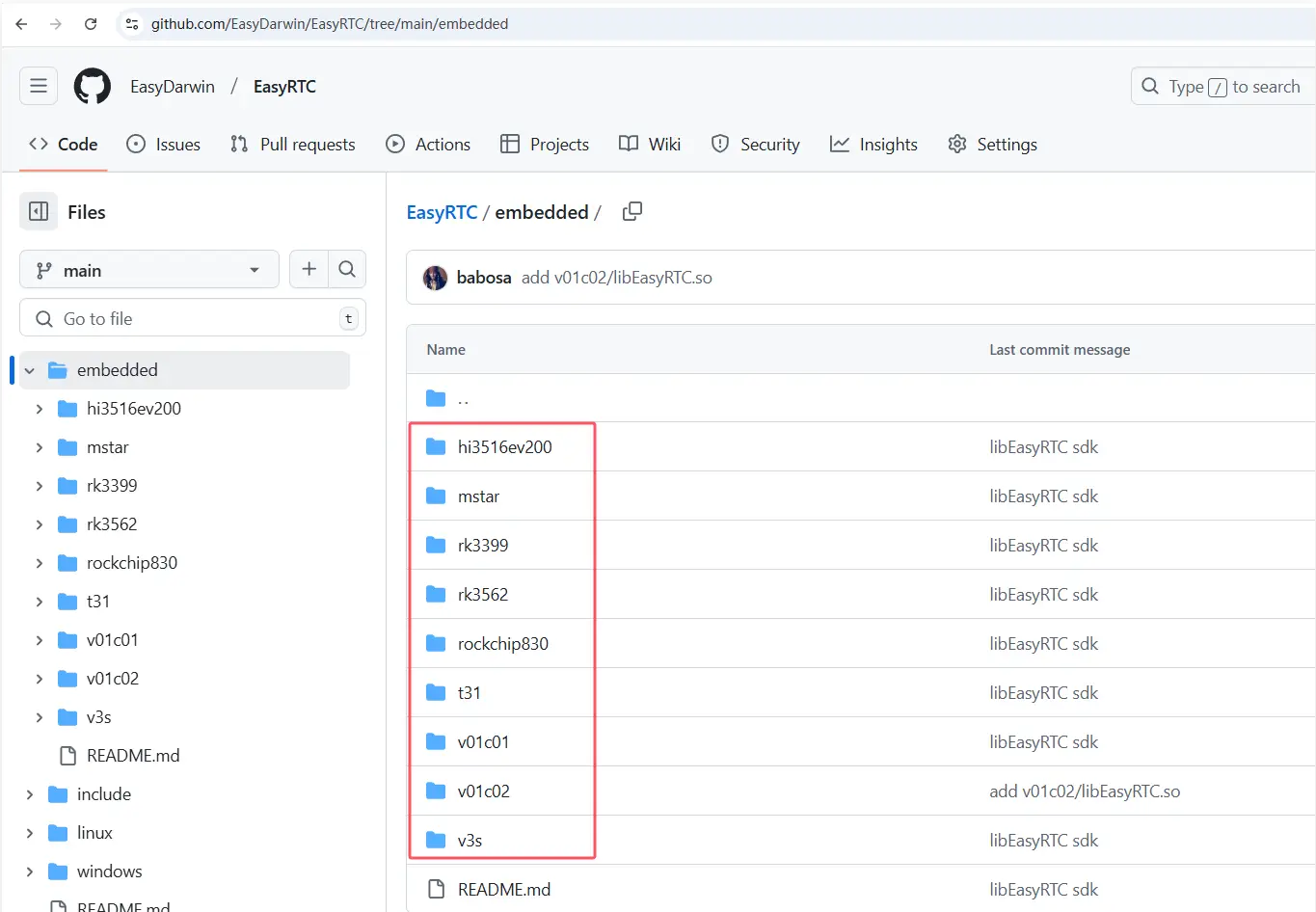Expand rockchip830 folder in file tree
The height and width of the screenshot is (912, 1316).
point(39,563)
